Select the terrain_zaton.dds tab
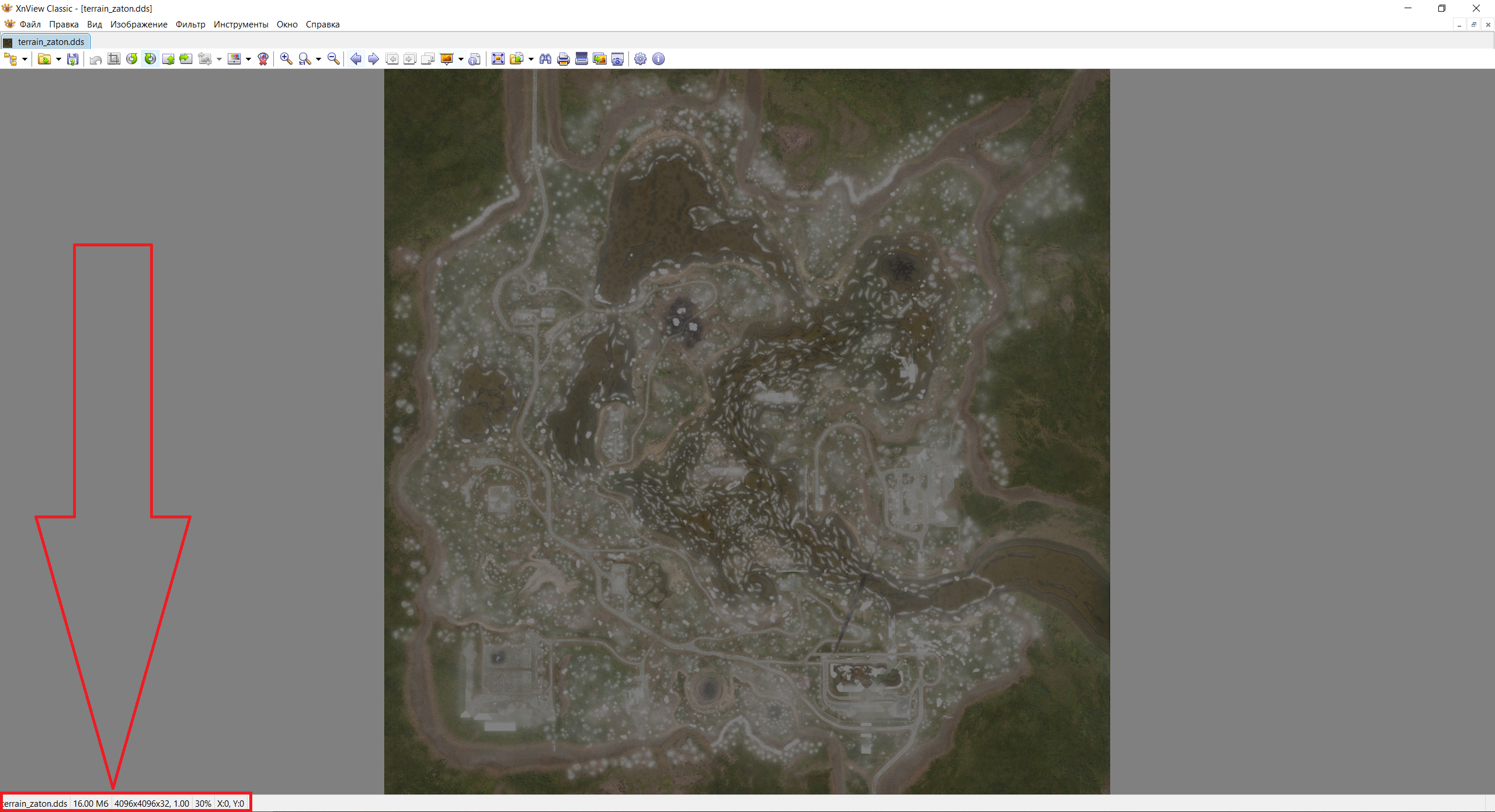Image resolution: width=1495 pixels, height=812 pixels. point(46,42)
